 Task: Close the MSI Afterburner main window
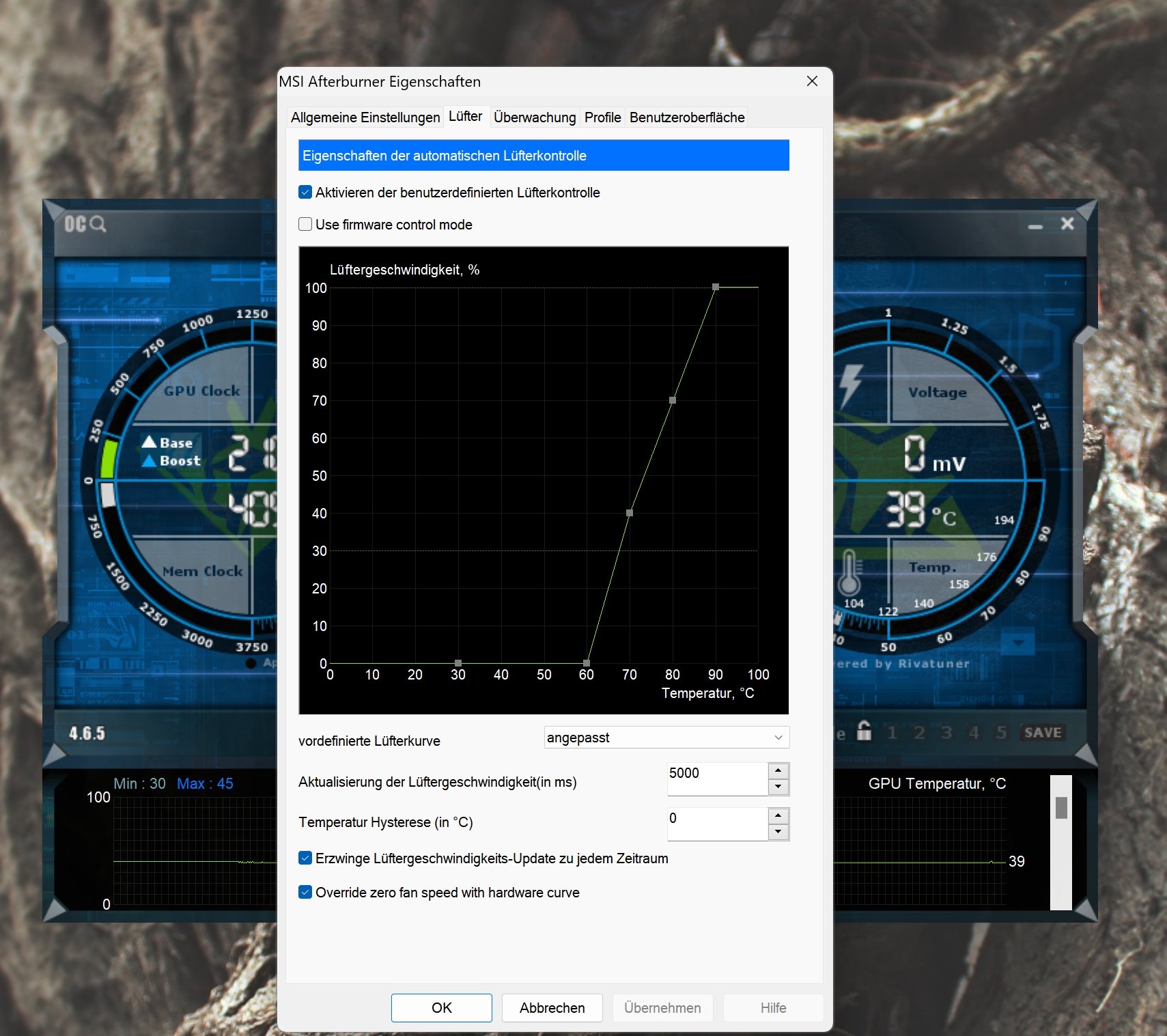click(x=1067, y=223)
